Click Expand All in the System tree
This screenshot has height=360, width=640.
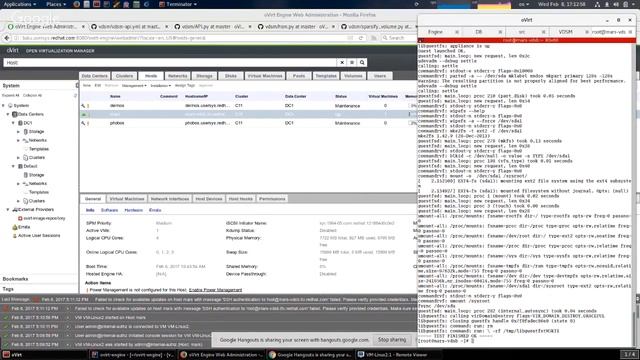click(x=11, y=96)
